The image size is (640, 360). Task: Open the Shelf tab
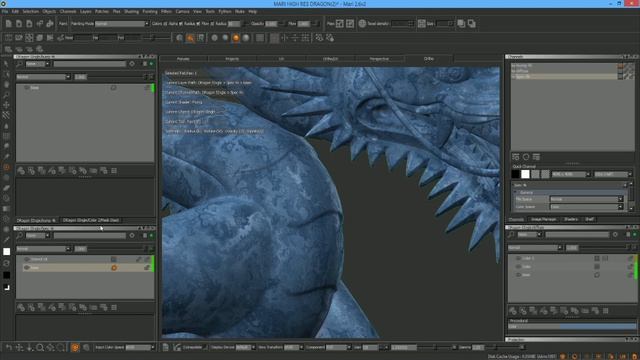click(589, 220)
